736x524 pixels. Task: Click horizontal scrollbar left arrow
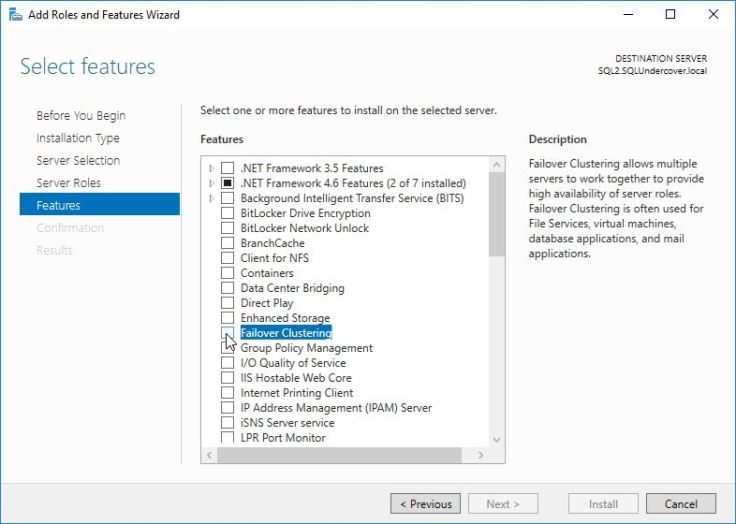coord(209,455)
